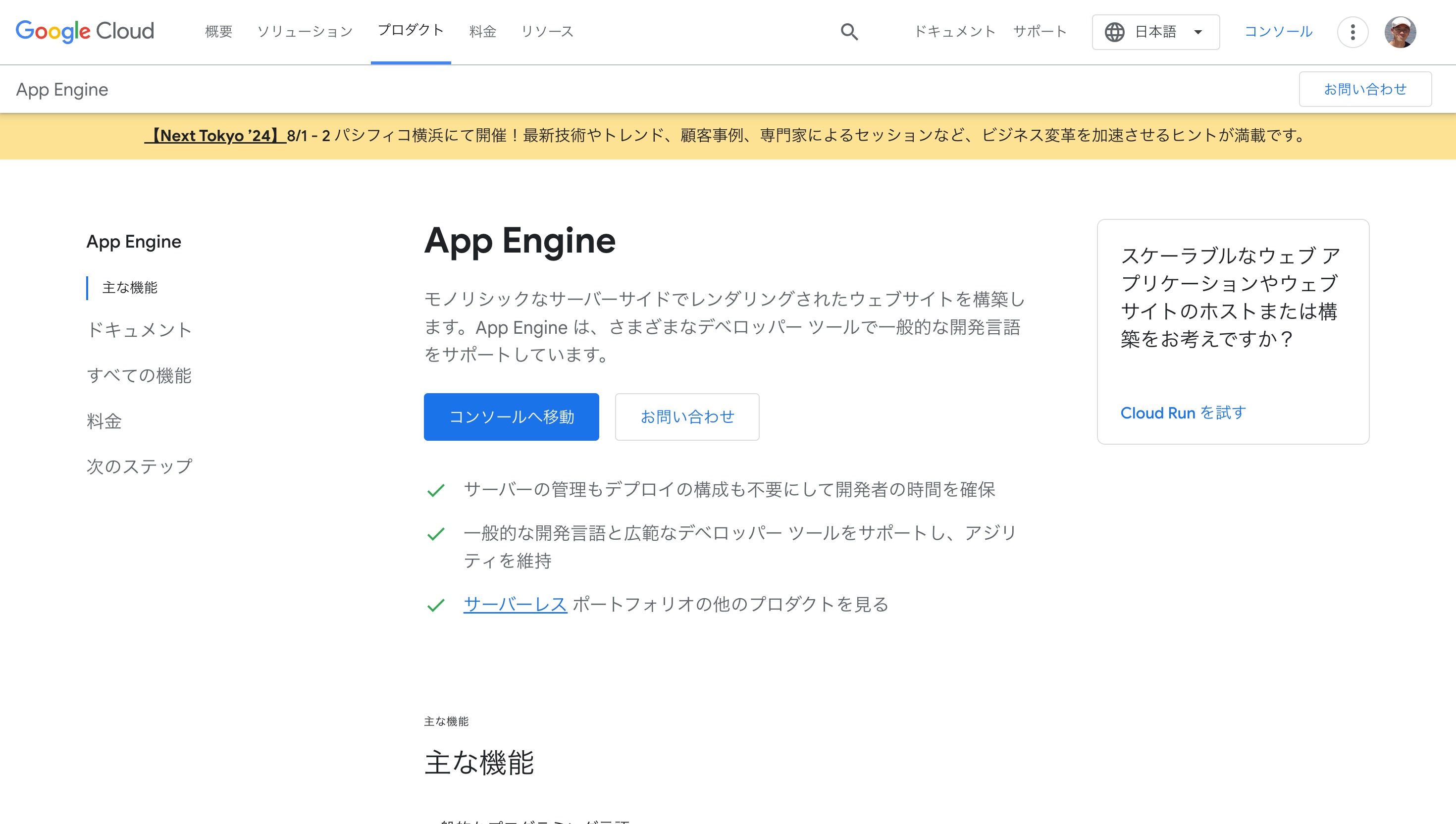This screenshot has width=1456, height=824.
Task: Click the small 主な機能 label above heading
Action: click(x=446, y=721)
